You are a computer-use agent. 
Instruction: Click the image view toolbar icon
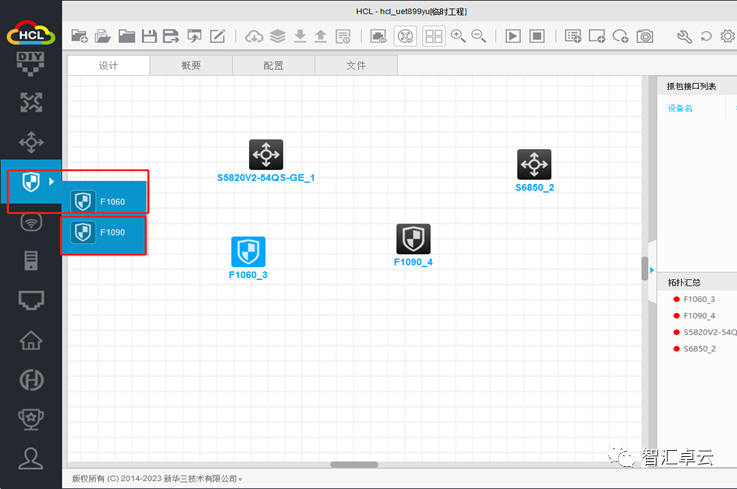(378, 36)
